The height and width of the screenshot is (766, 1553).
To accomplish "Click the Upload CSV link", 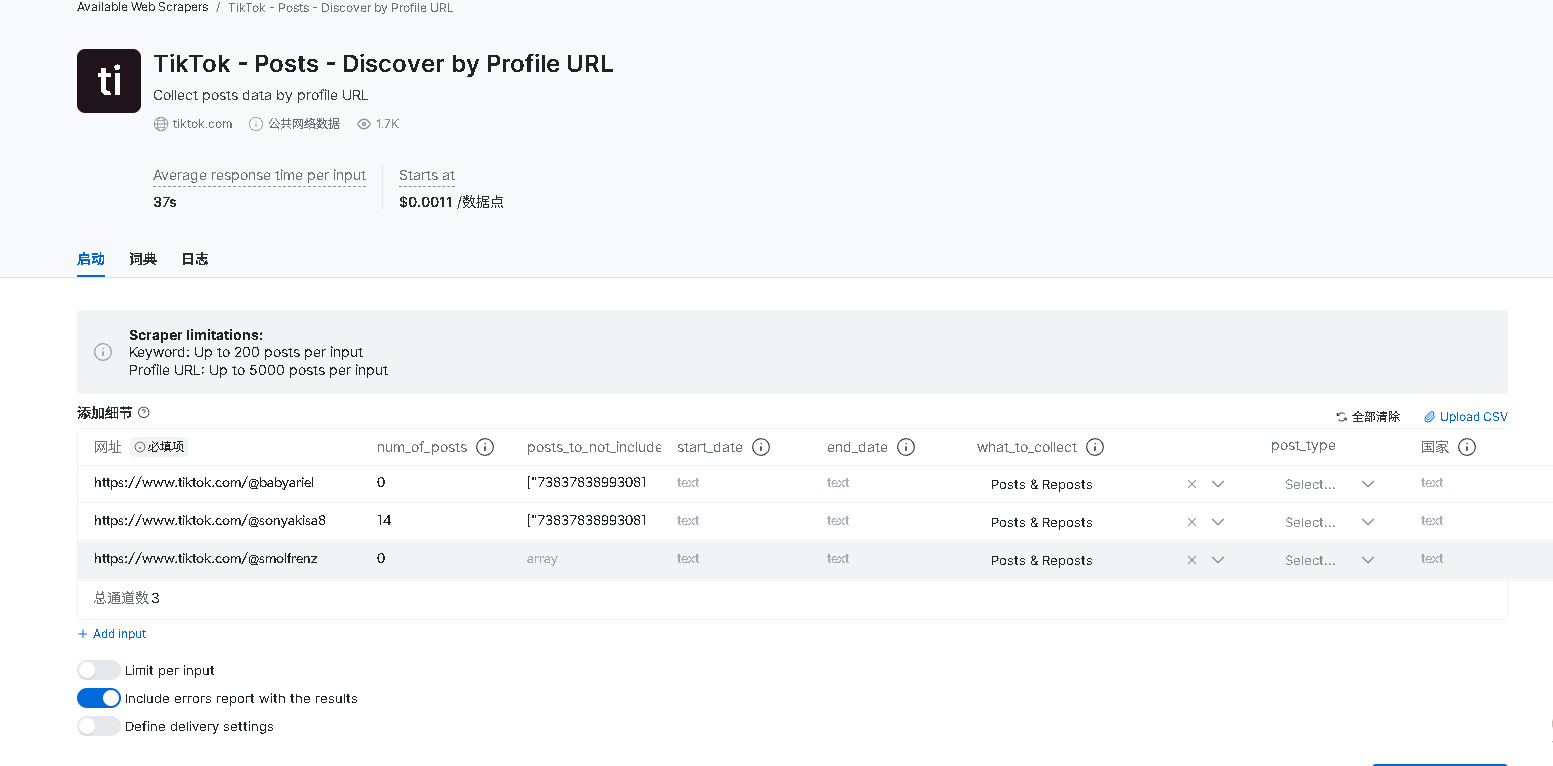I will click(1466, 417).
